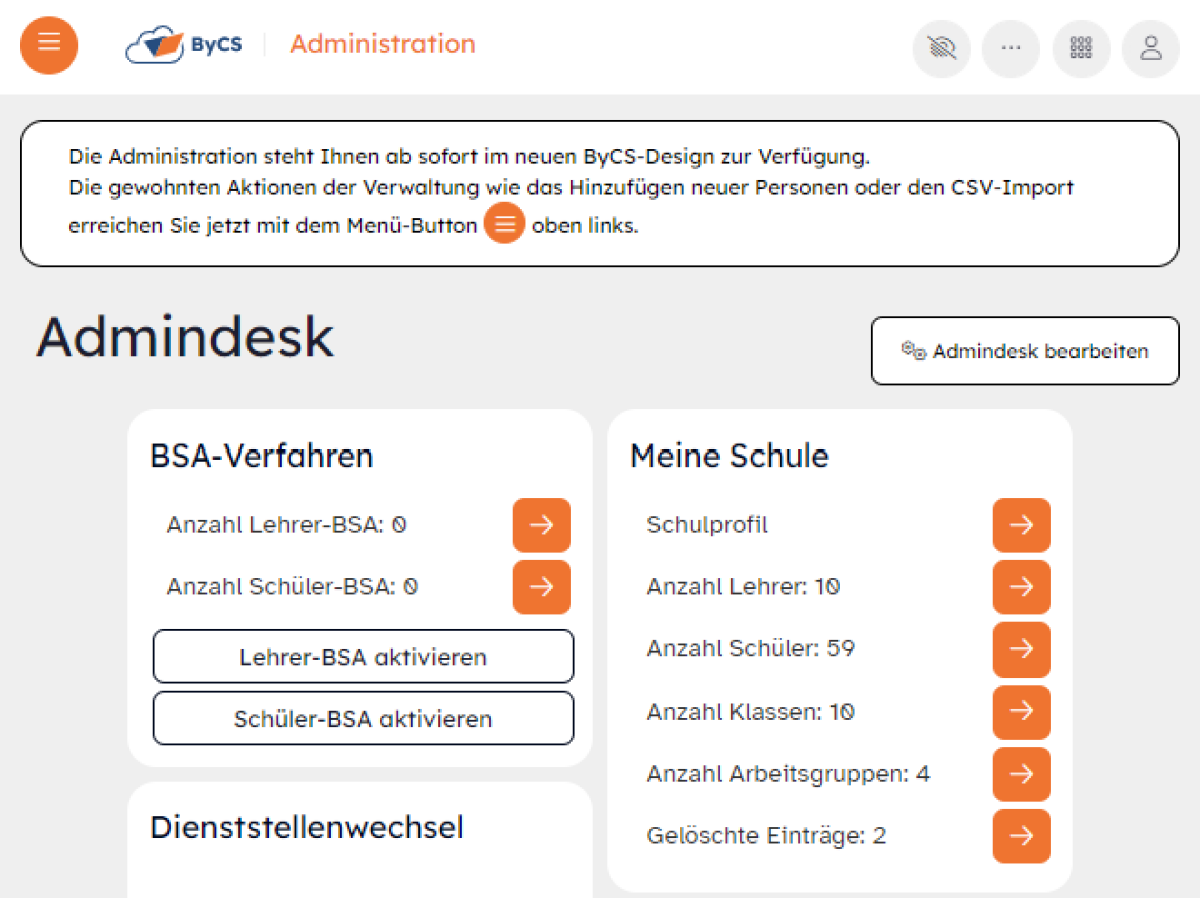Click the Lehrer-BSA aktivieren button
This screenshot has height=898, width=1200.
[363, 657]
